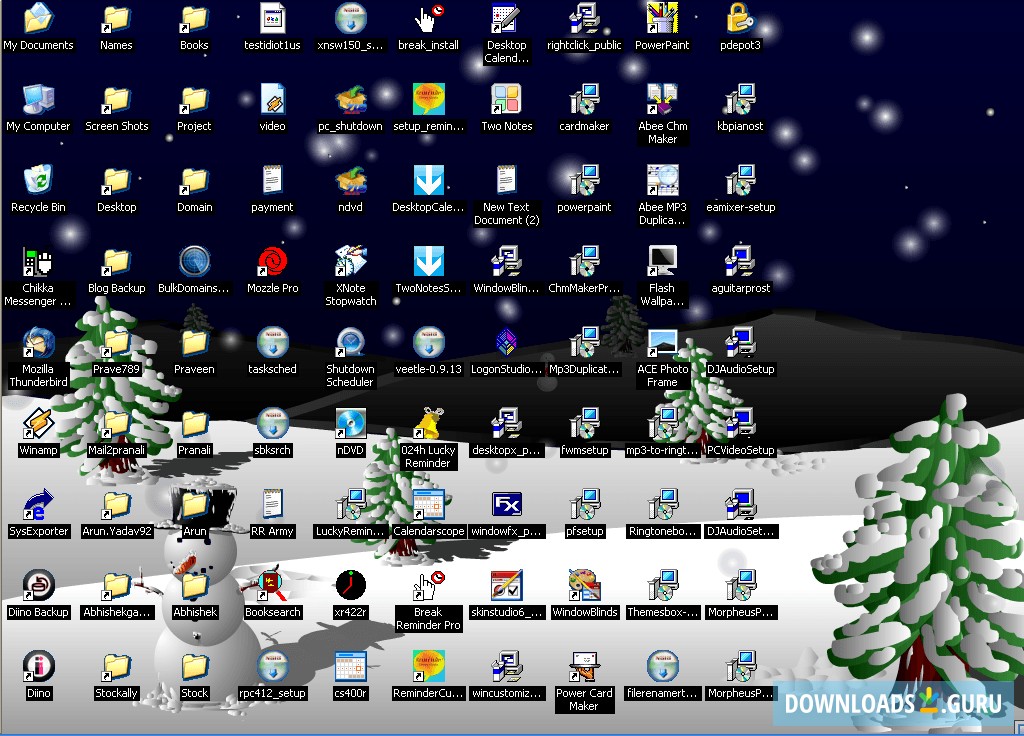
Task: Launch the Calendarscope shortcut
Action: [428, 504]
